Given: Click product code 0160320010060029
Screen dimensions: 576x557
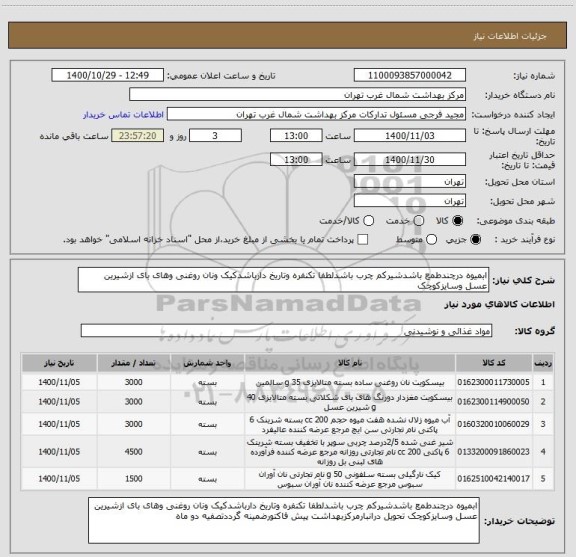Looking at the screenshot, I should coord(493,424).
